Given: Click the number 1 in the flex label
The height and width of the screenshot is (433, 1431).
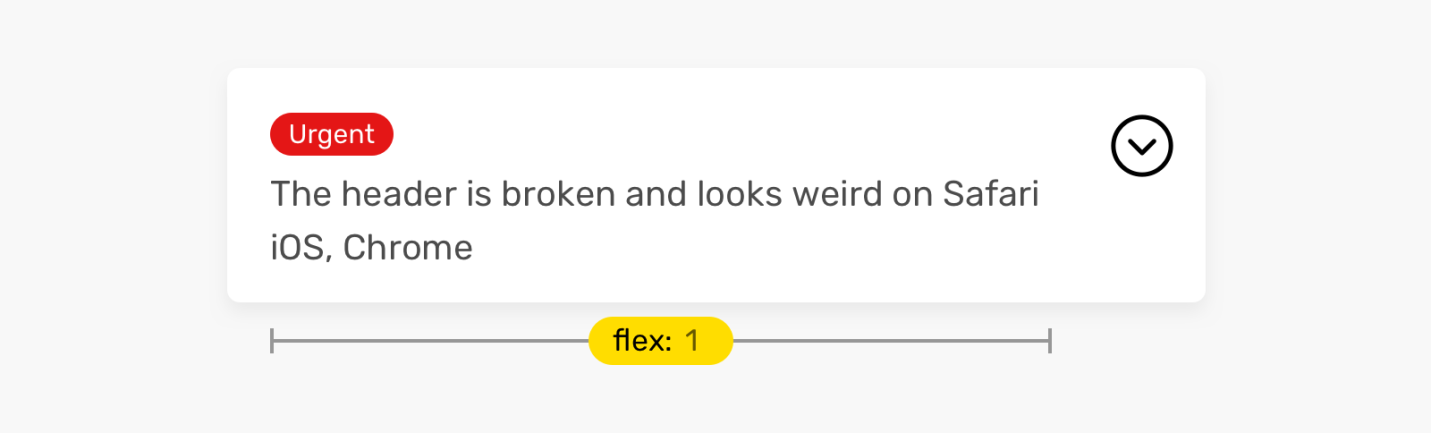Looking at the screenshot, I should [x=692, y=341].
